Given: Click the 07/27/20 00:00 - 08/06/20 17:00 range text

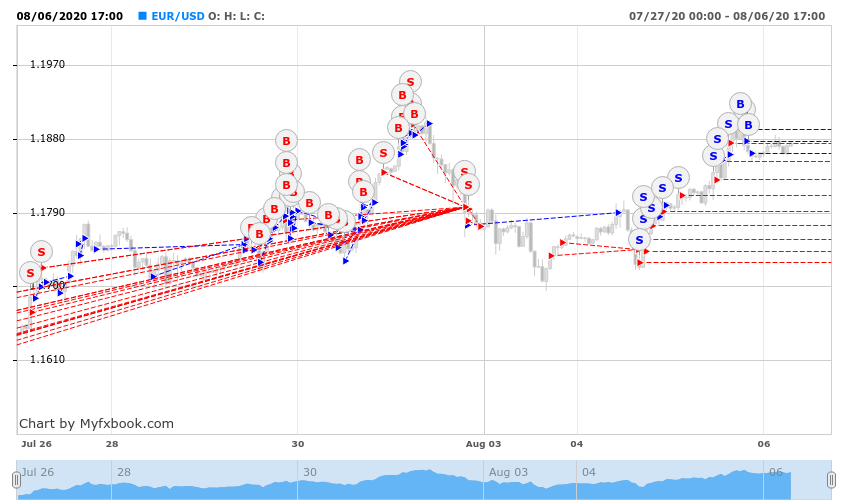Looking at the screenshot, I should pos(727,16).
